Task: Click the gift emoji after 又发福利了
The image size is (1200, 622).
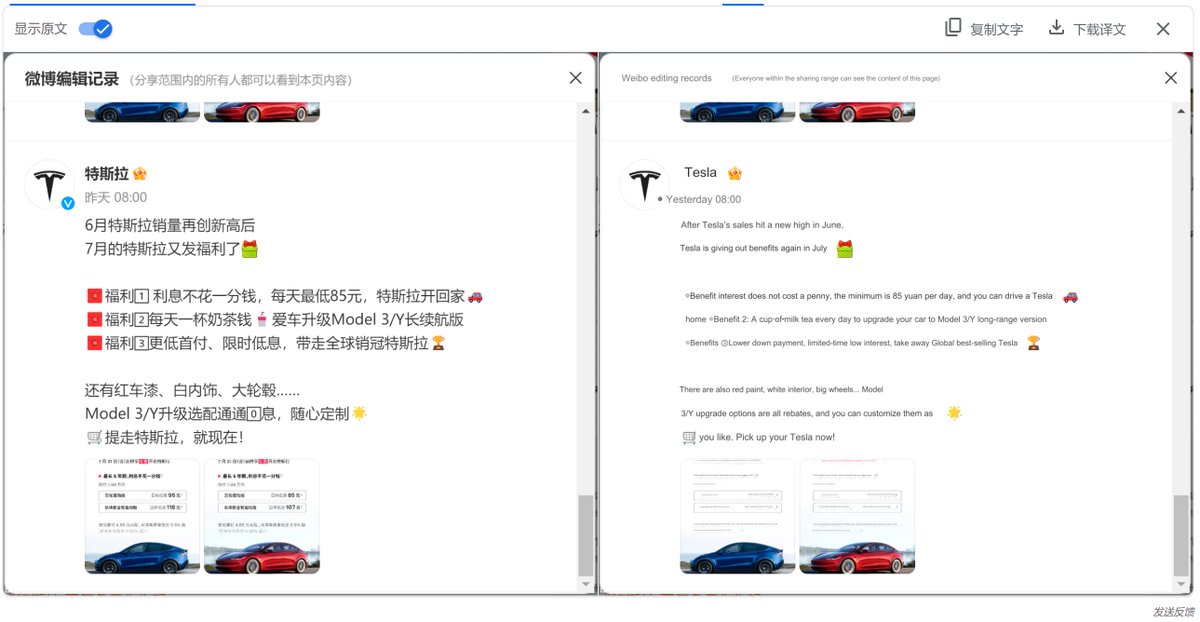Action: 249,248
